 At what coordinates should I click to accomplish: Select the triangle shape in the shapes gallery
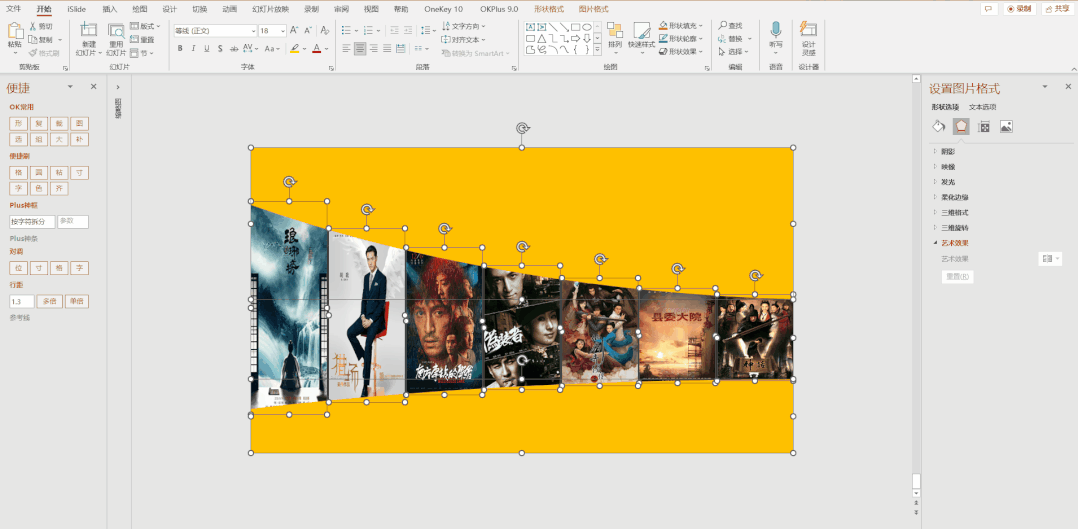pos(542,38)
